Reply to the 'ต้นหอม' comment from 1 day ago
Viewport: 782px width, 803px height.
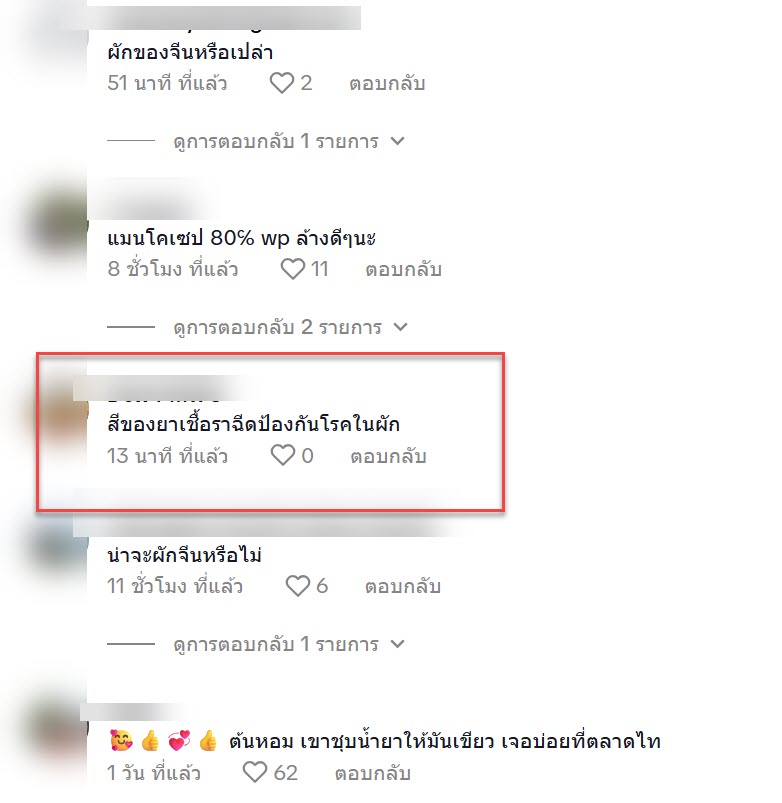[373, 773]
